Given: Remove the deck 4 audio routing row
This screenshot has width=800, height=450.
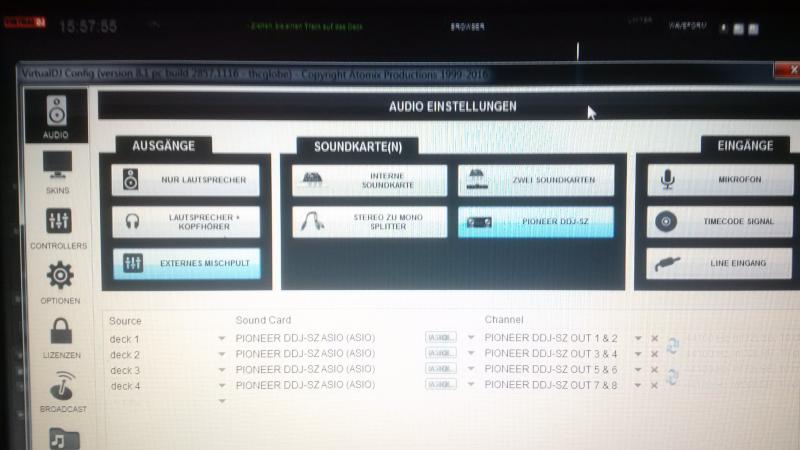Looking at the screenshot, I should (655, 386).
